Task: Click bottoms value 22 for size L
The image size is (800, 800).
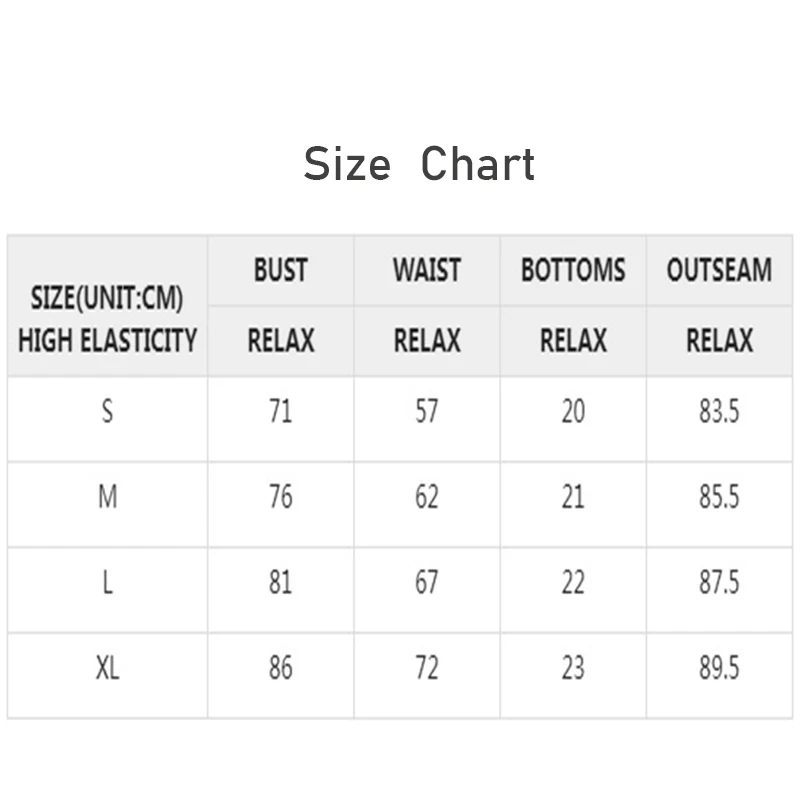Action: 573,582
